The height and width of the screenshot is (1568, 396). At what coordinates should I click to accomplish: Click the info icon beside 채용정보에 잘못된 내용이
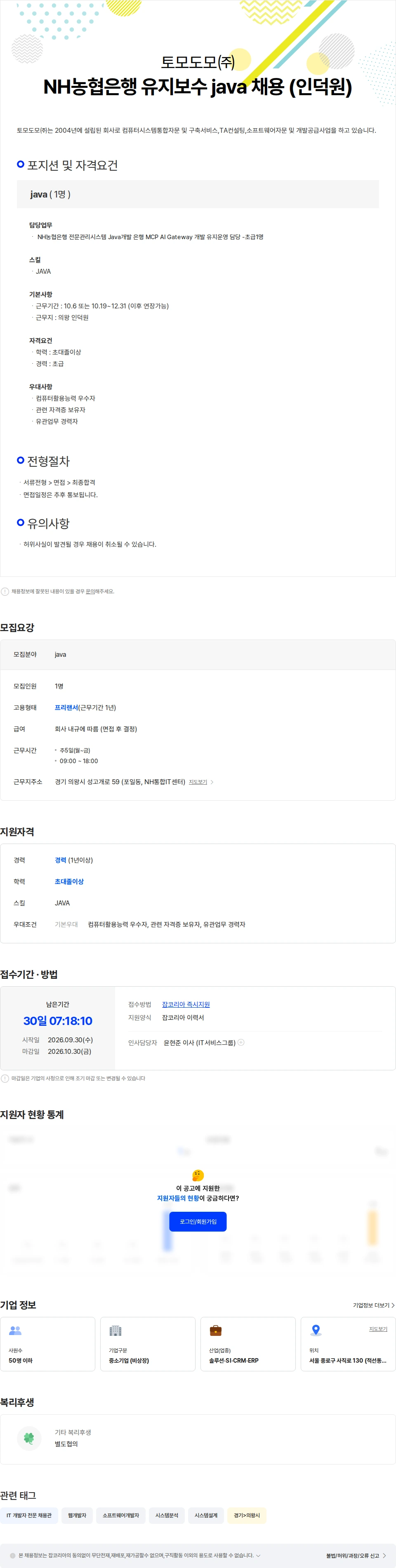point(5,591)
